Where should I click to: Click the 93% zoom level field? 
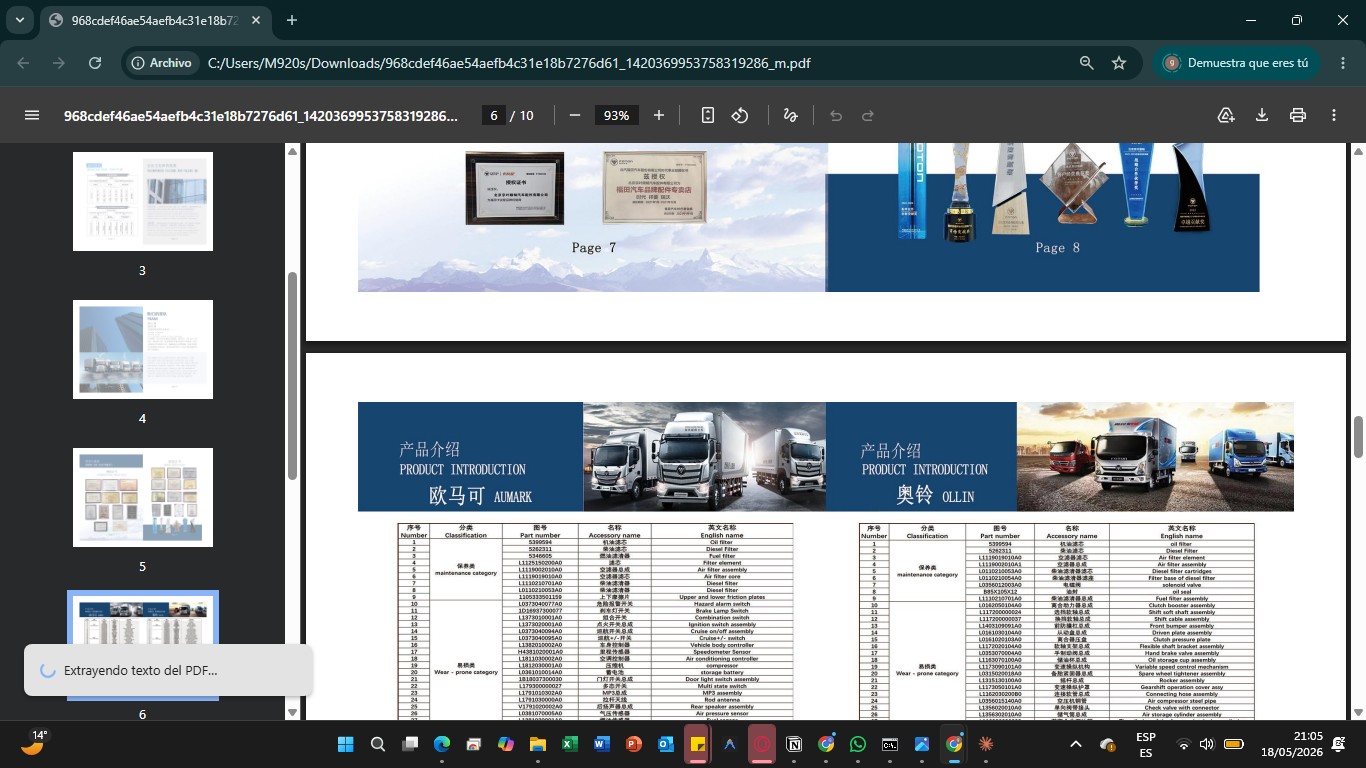[x=617, y=115]
